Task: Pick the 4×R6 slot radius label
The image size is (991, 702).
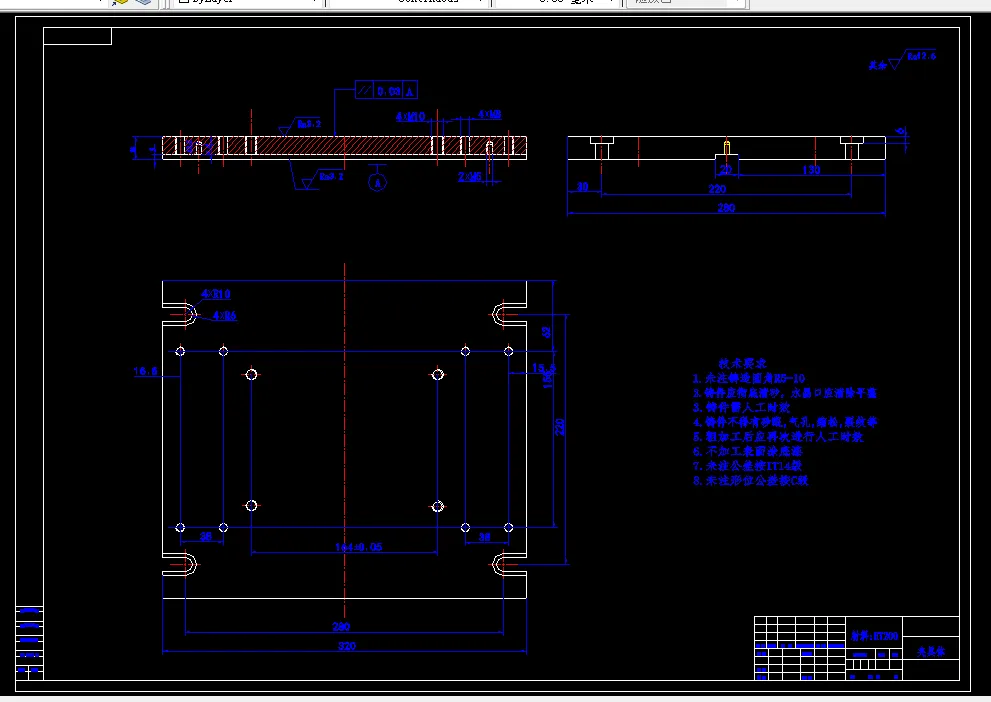Action: pyautogui.click(x=224, y=315)
